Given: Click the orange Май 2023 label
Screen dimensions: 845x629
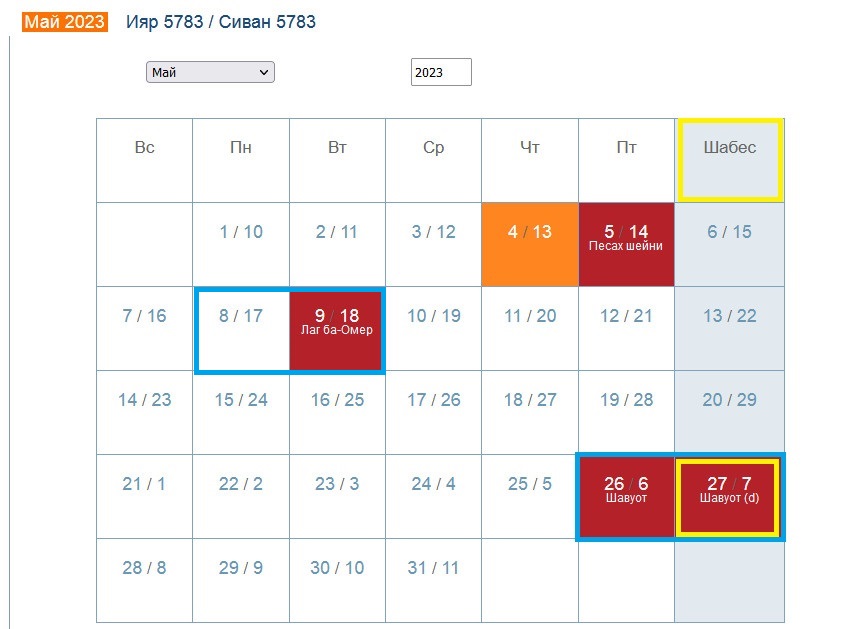Looking at the screenshot, I should coord(65,22).
